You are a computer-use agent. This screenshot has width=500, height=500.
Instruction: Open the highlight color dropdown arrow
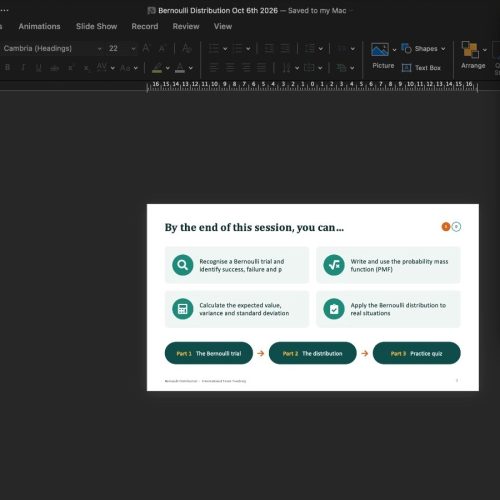168,68
